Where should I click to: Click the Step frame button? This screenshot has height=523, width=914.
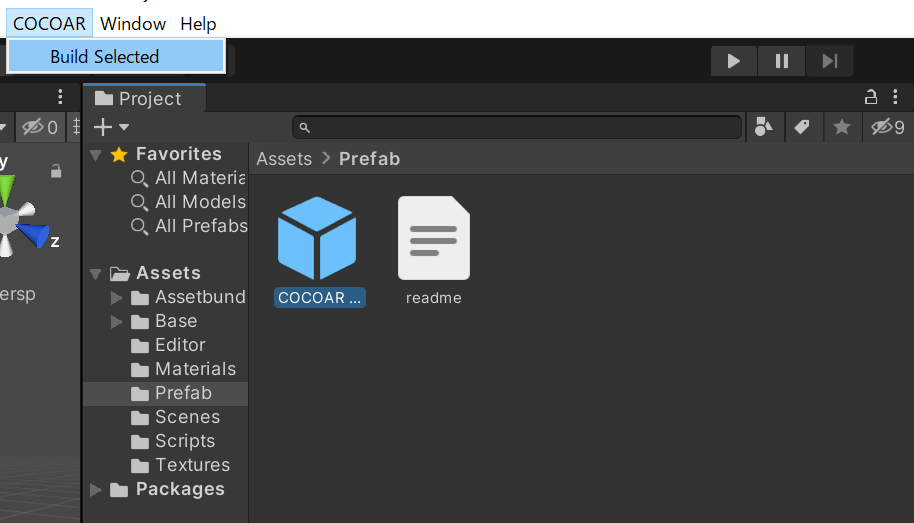(829, 61)
